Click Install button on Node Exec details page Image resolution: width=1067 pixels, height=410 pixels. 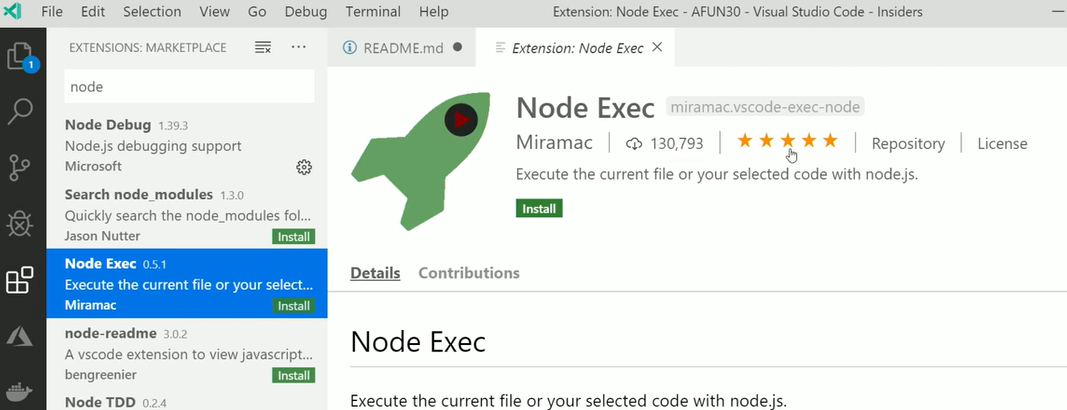tap(539, 208)
